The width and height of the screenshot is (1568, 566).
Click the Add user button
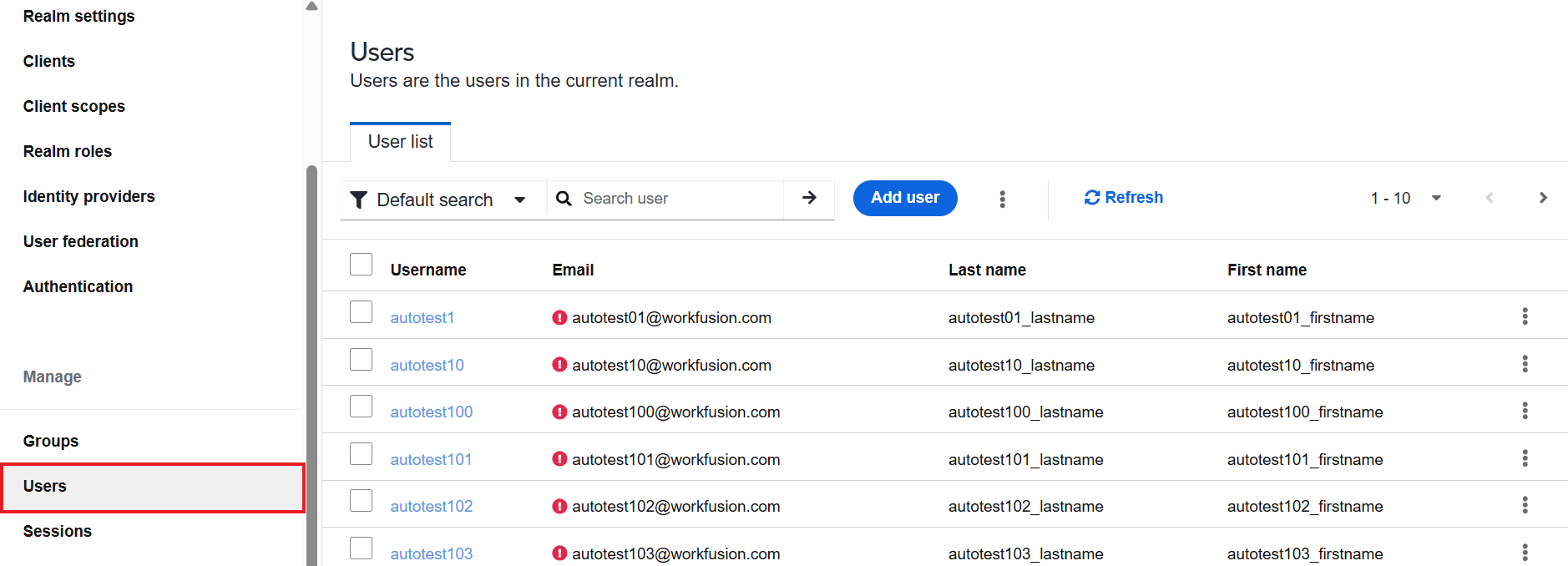[x=905, y=198]
